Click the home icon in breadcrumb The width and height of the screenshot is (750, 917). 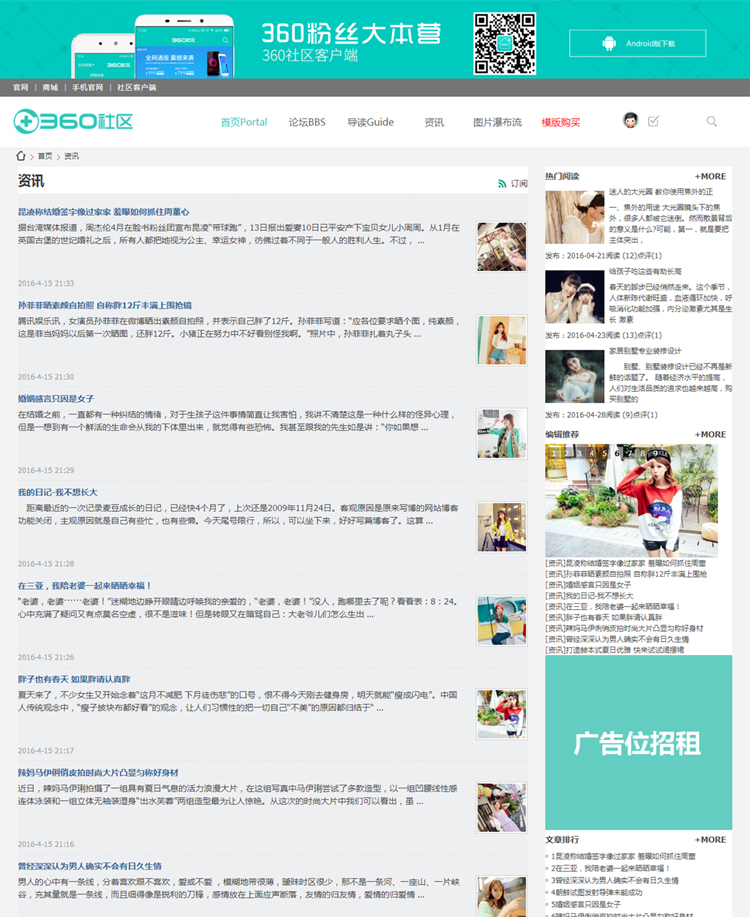(x=21, y=156)
